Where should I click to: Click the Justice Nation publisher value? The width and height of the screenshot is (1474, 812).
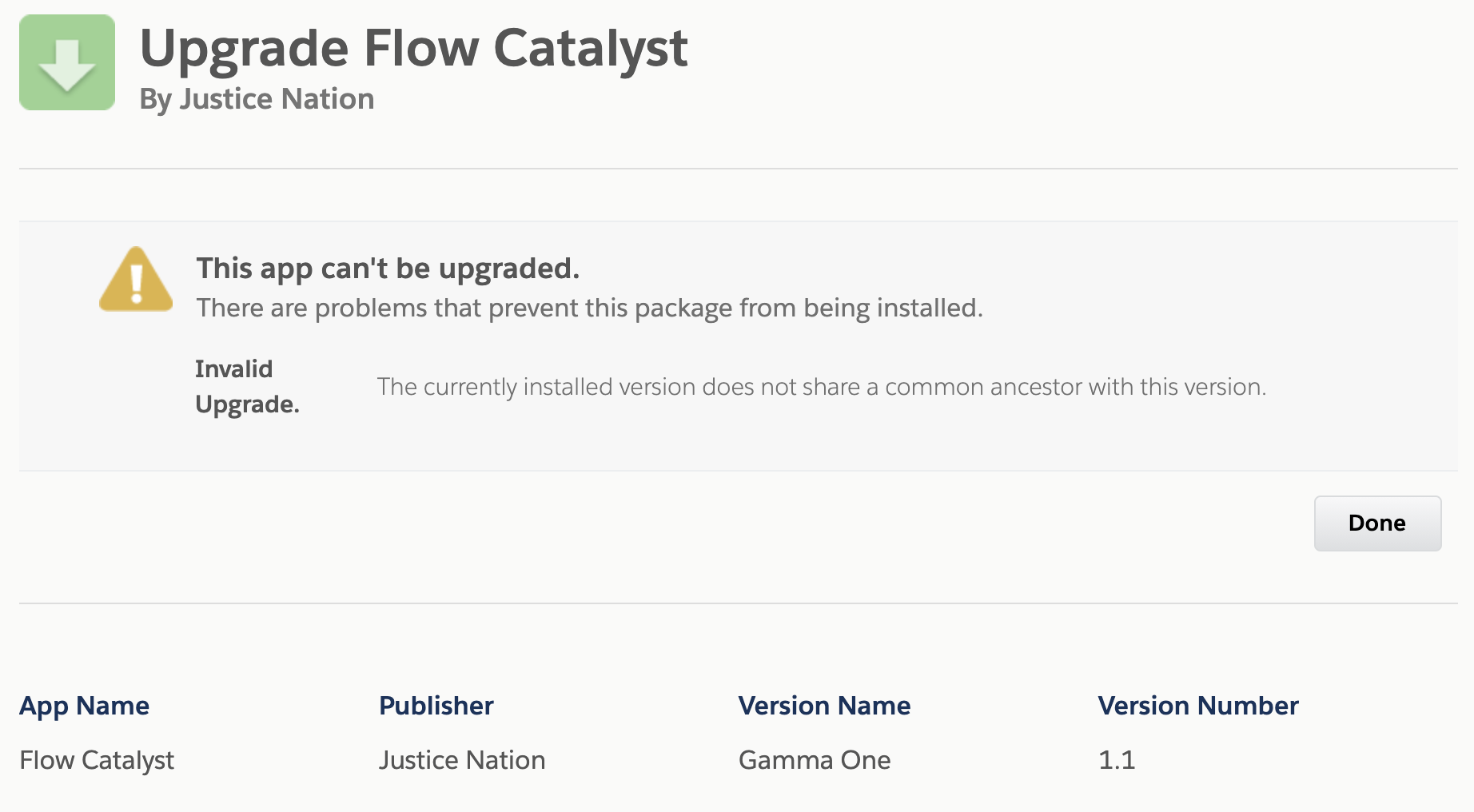(462, 760)
